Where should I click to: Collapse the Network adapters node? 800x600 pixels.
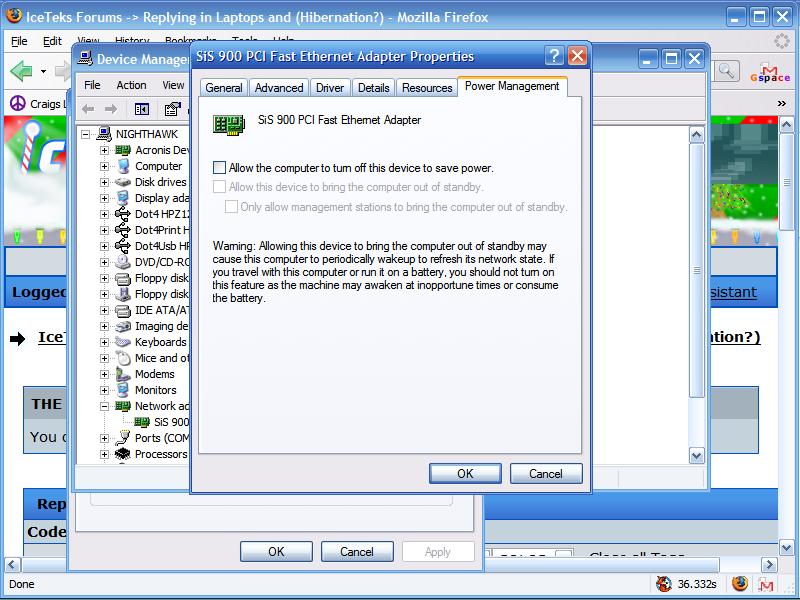(104, 407)
